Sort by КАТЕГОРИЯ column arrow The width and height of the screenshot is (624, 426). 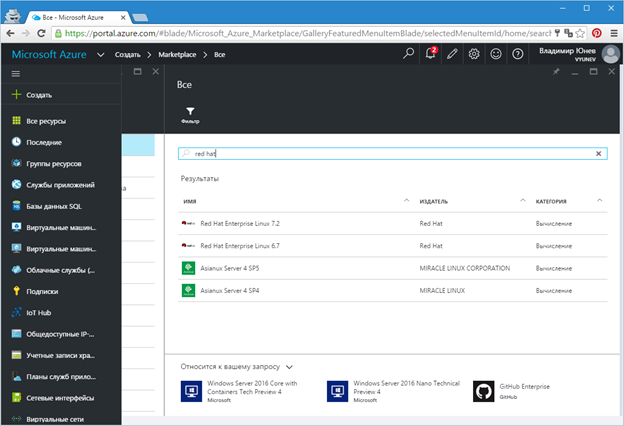(x=599, y=200)
